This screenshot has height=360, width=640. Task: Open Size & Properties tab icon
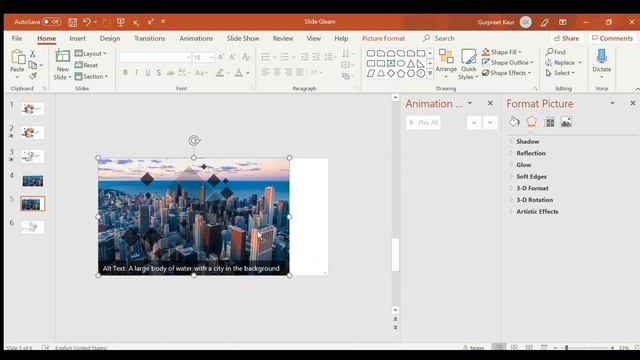[x=549, y=122]
